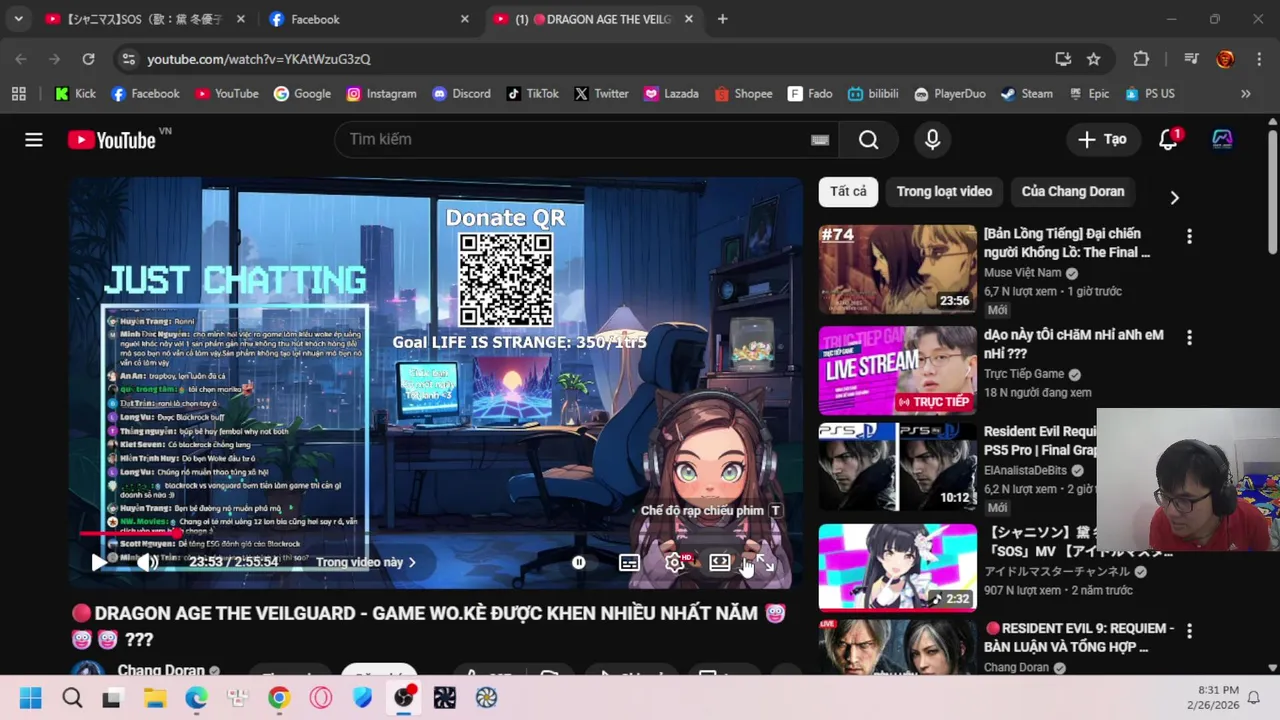
Task: Open the on-screen keyboard icon in search
Action: pyautogui.click(x=820, y=140)
